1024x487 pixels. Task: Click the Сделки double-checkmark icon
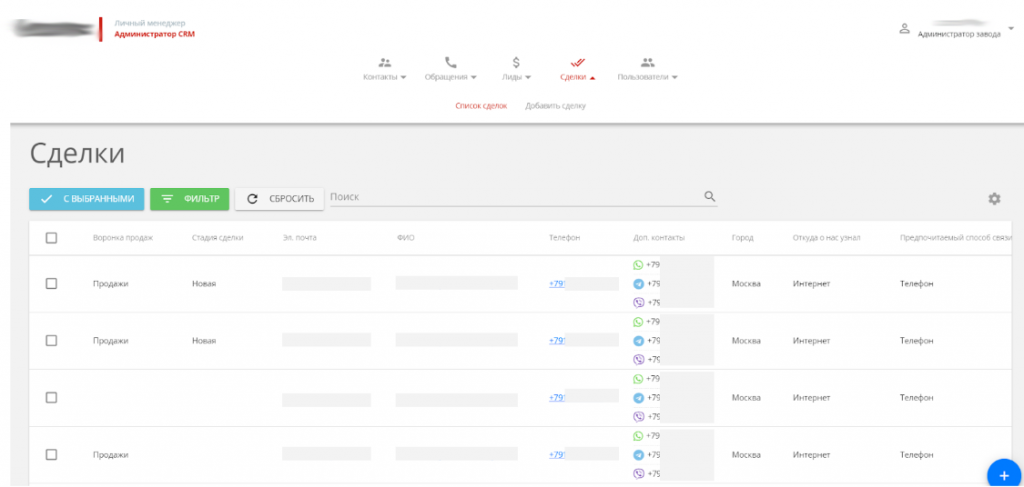[x=577, y=63]
